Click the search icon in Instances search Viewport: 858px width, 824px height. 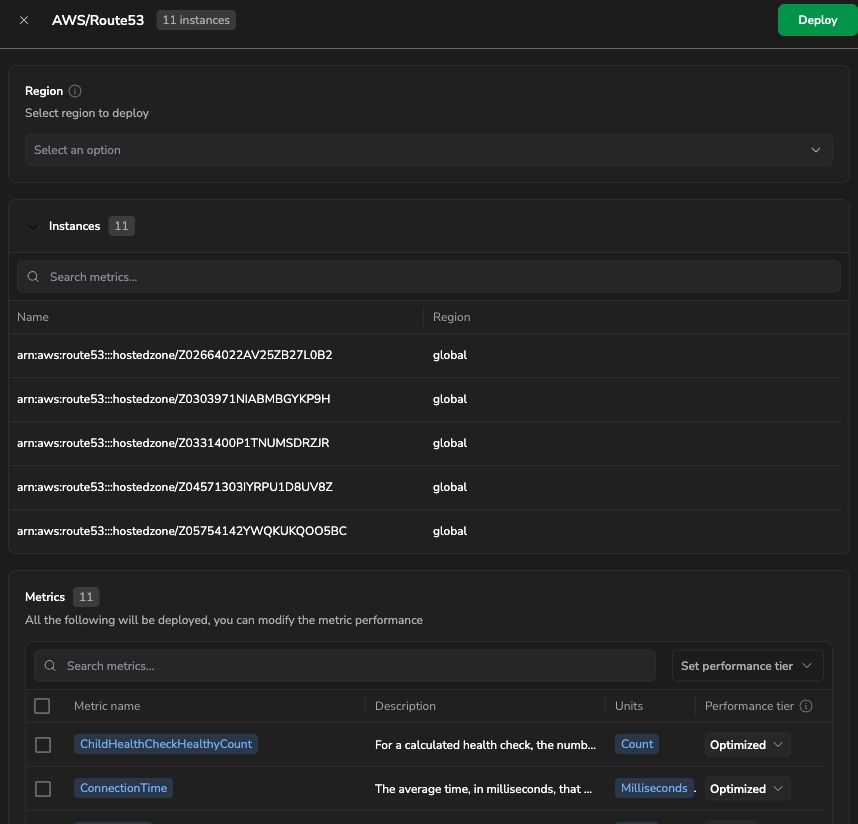[33, 277]
